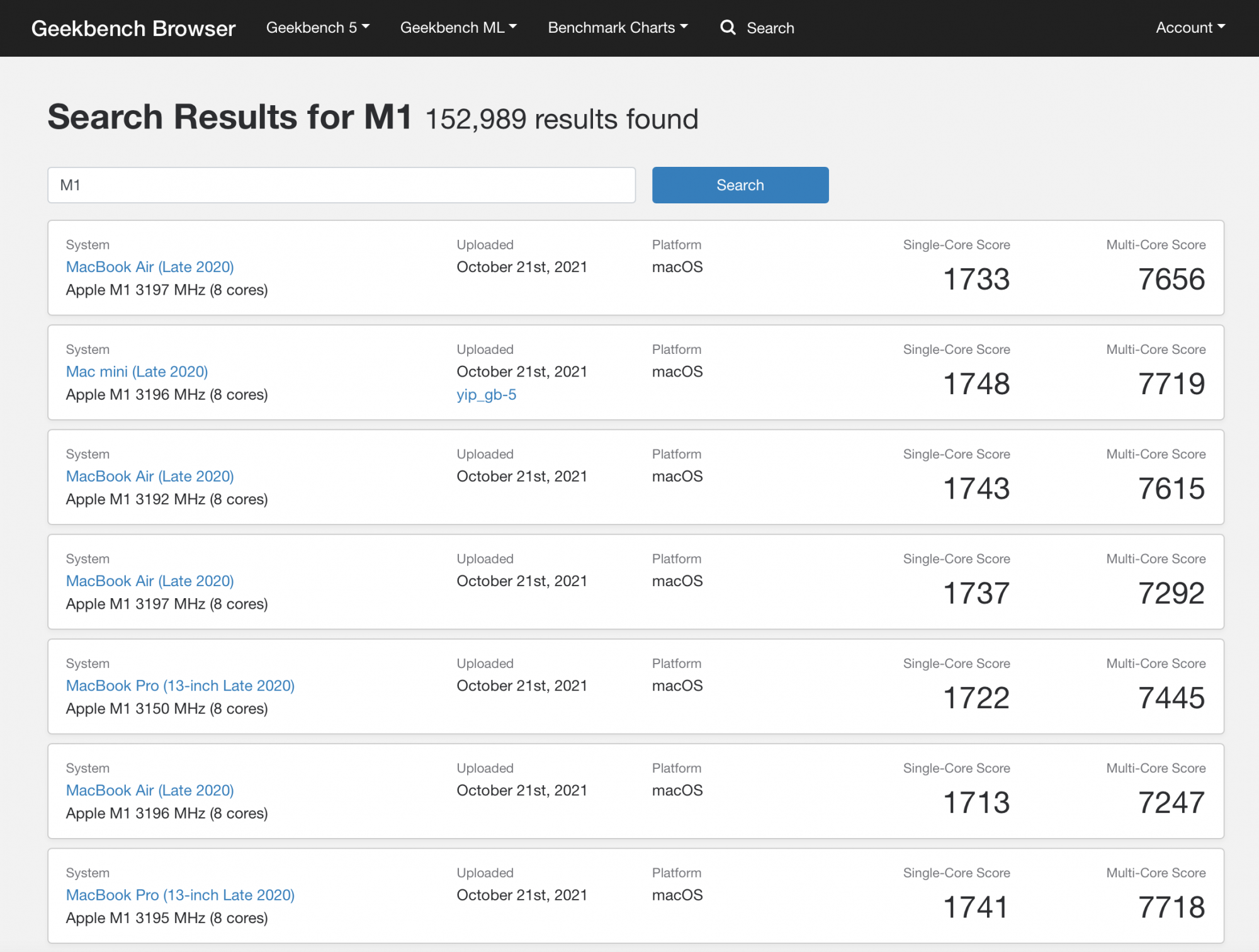Viewport: 1259px width, 952px height.
Task: Select the single-core score 1733
Action: [976, 279]
